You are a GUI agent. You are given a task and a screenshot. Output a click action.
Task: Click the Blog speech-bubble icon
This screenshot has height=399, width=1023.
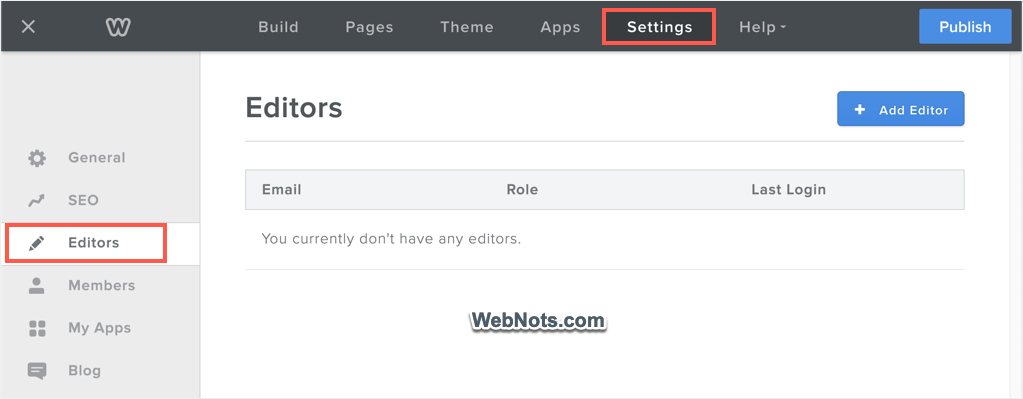point(37,371)
